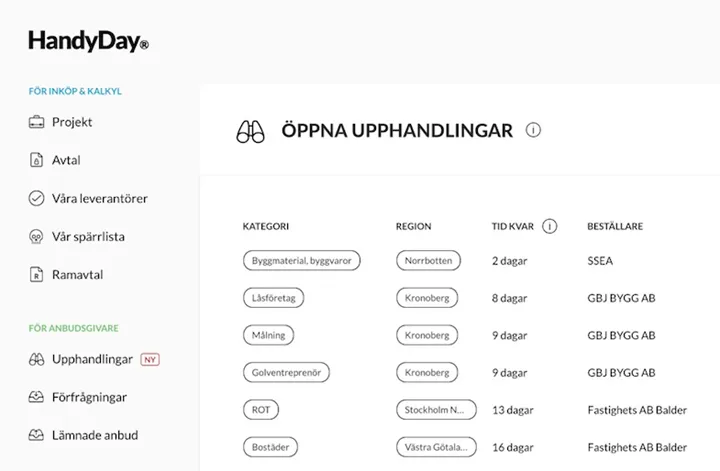Select the Byggmaterial, byggvaror category tag
The image size is (720, 471).
tap(302, 260)
